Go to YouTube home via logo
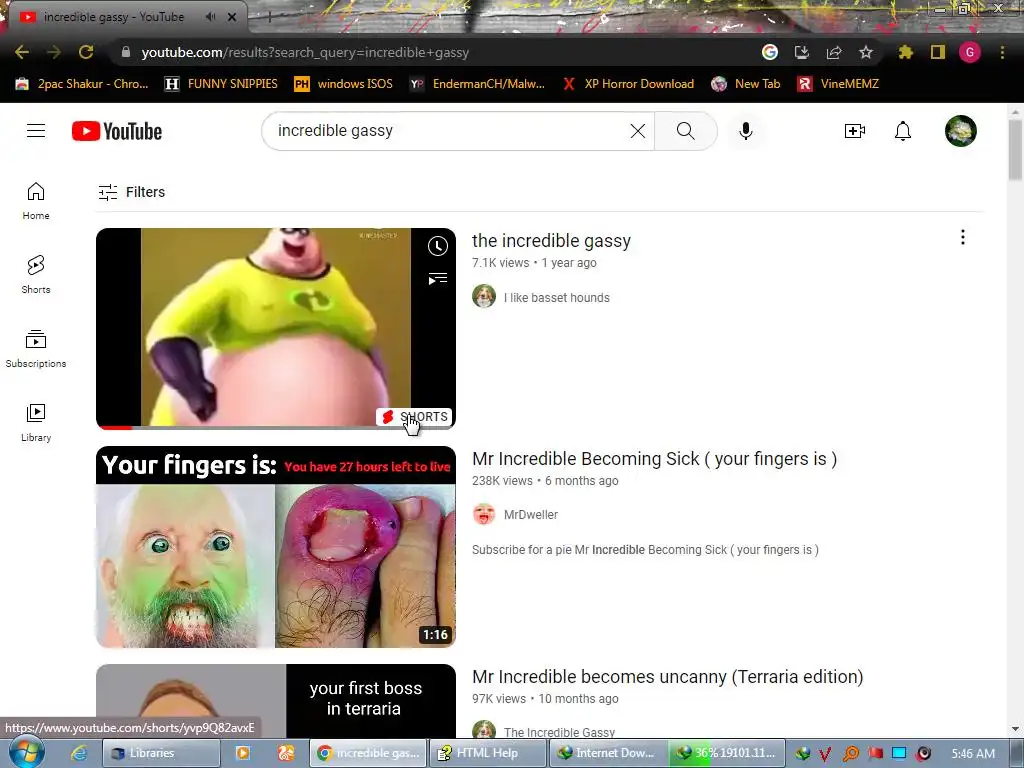The height and width of the screenshot is (768, 1024). pyautogui.click(x=117, y=131)
